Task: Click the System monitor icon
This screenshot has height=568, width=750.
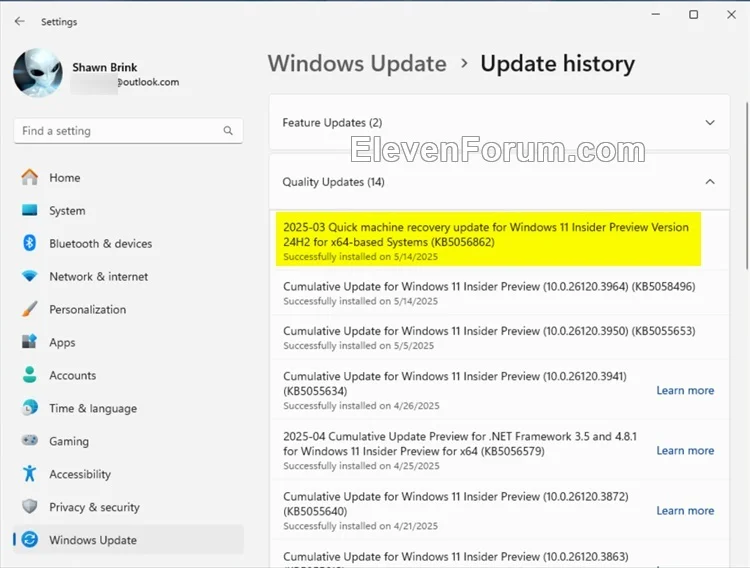Action: coord(30,211)
